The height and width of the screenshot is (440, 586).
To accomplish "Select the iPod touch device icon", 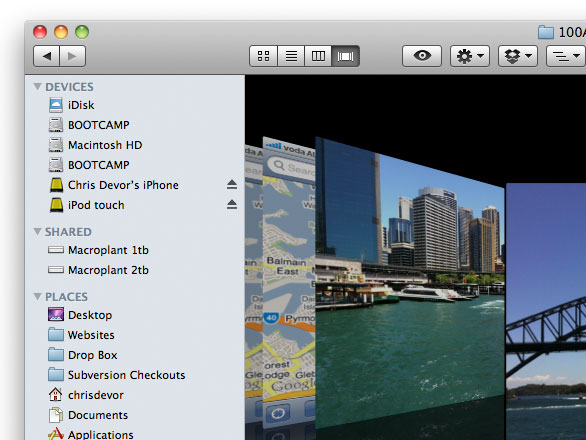I will 56,205.
